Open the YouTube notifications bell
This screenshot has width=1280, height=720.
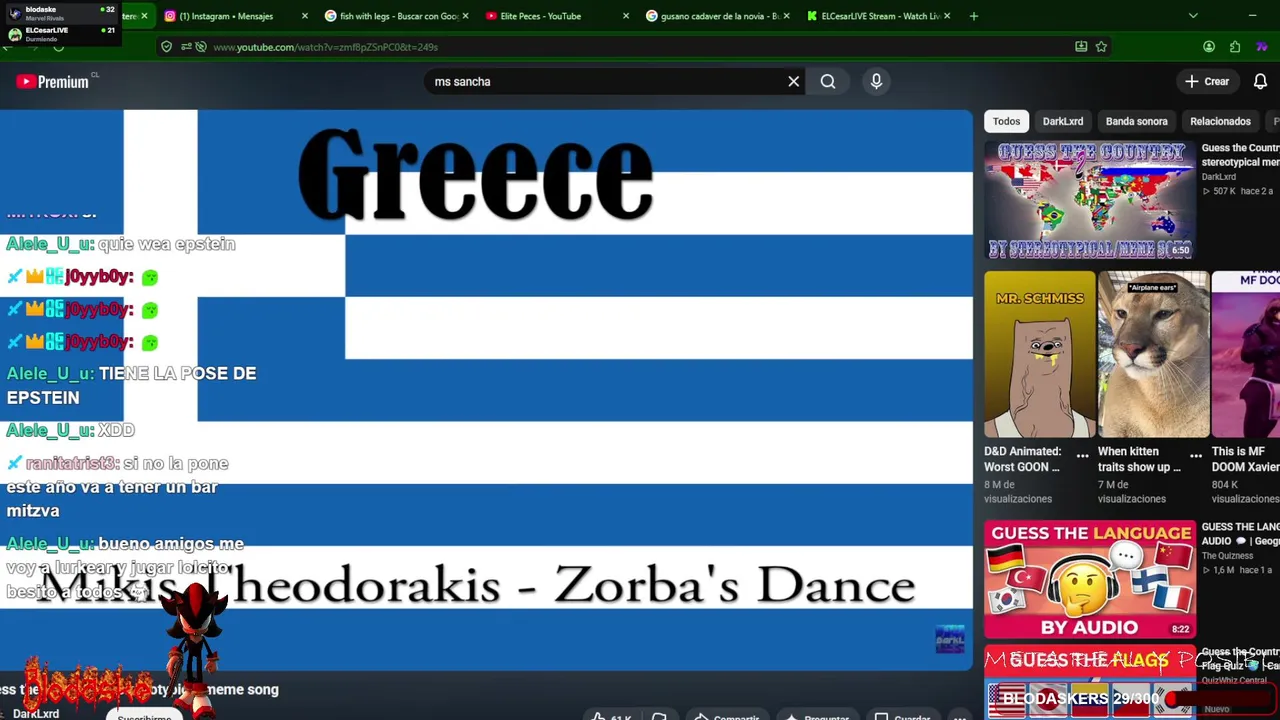point(1260,81)
